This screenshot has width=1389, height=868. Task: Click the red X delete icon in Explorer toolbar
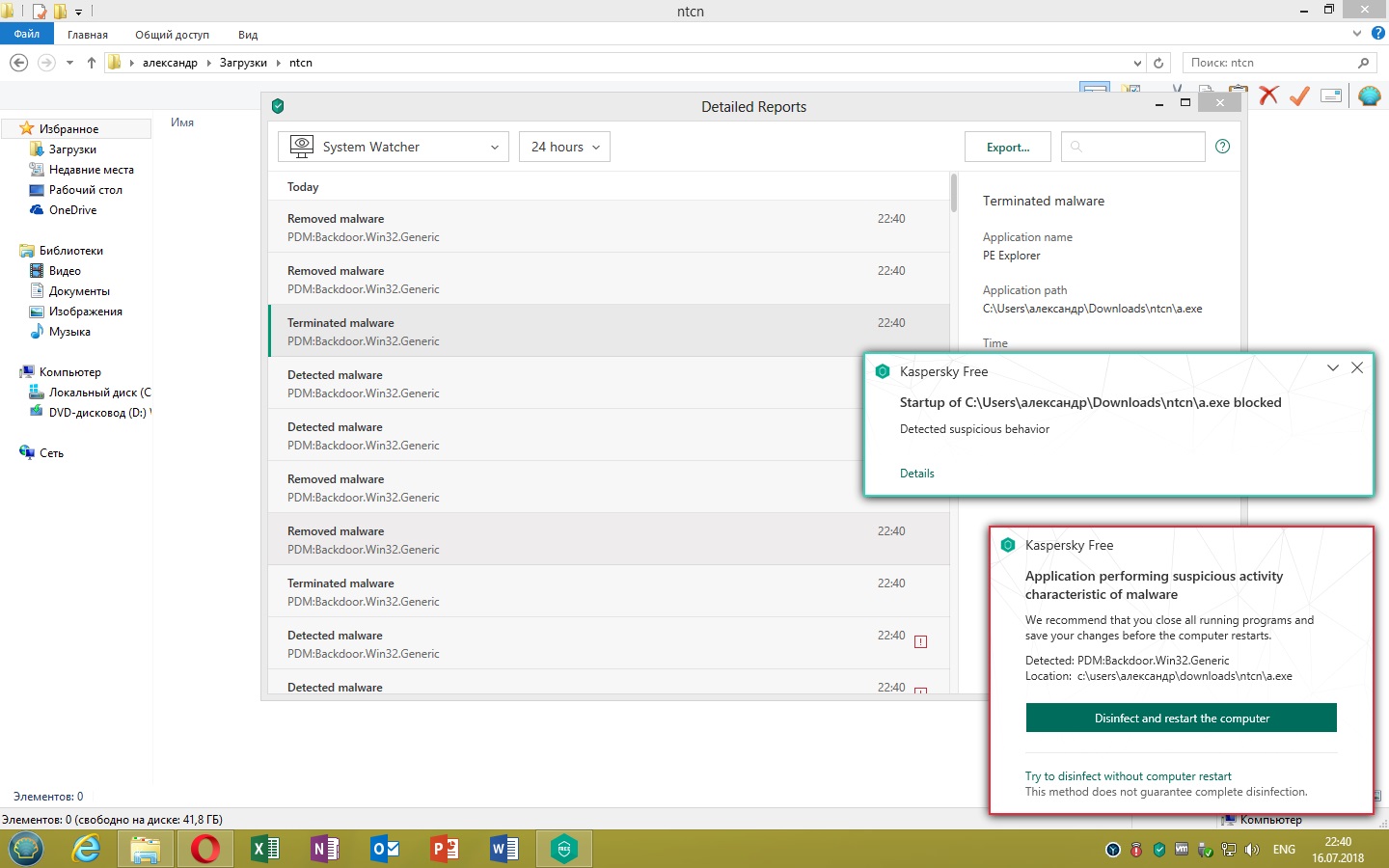[x=1268, y=95]
